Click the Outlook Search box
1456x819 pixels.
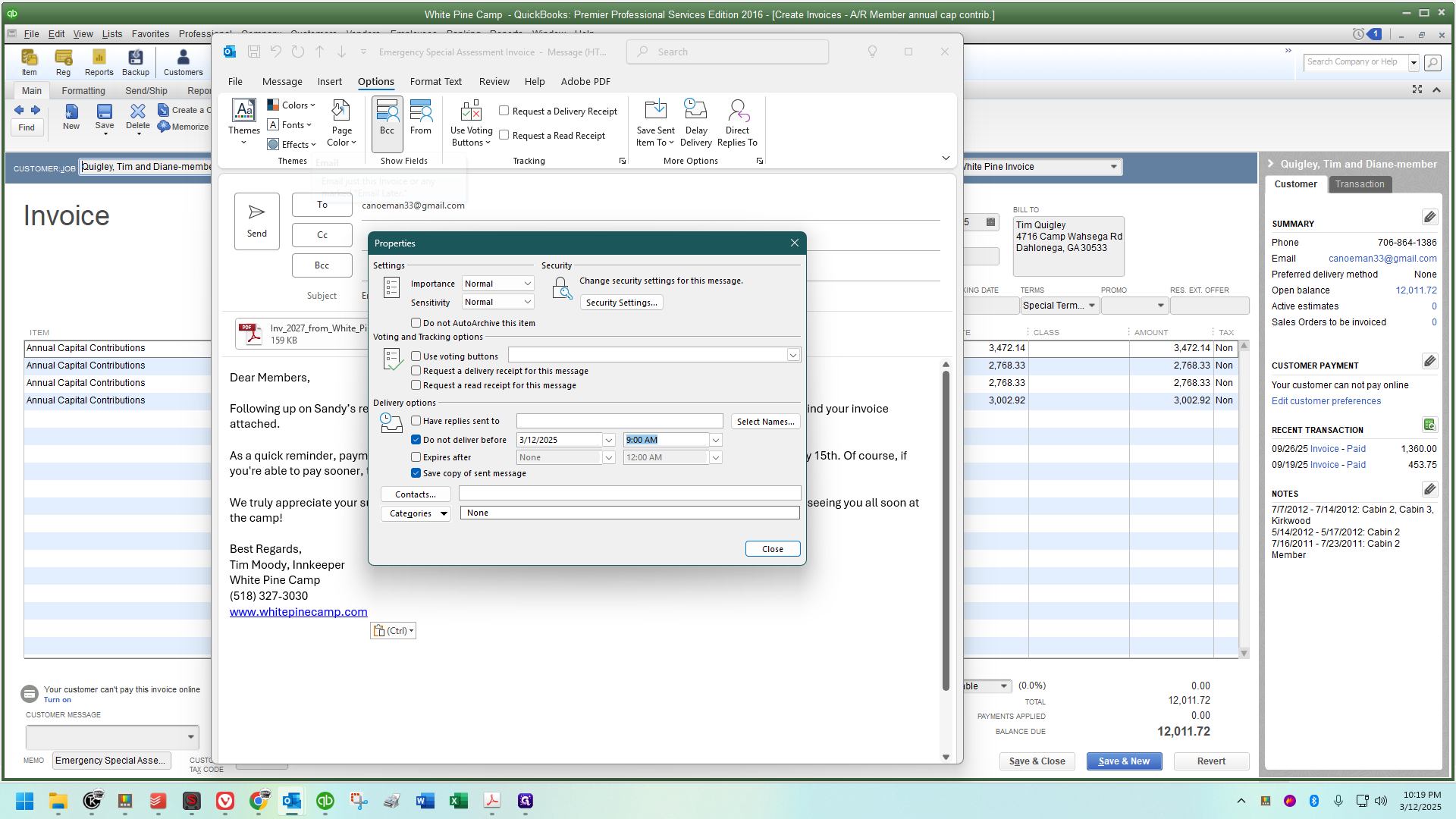727,52
